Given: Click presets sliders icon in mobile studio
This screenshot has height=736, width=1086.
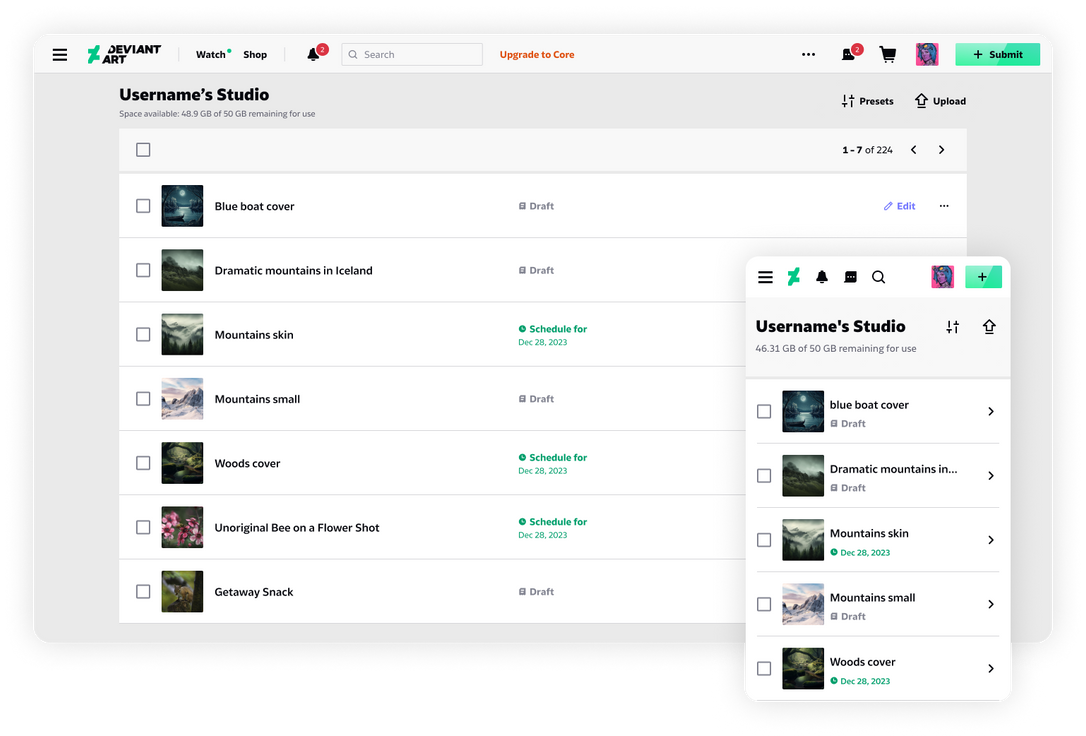Looking at the screenshot, I should [953, 327].
